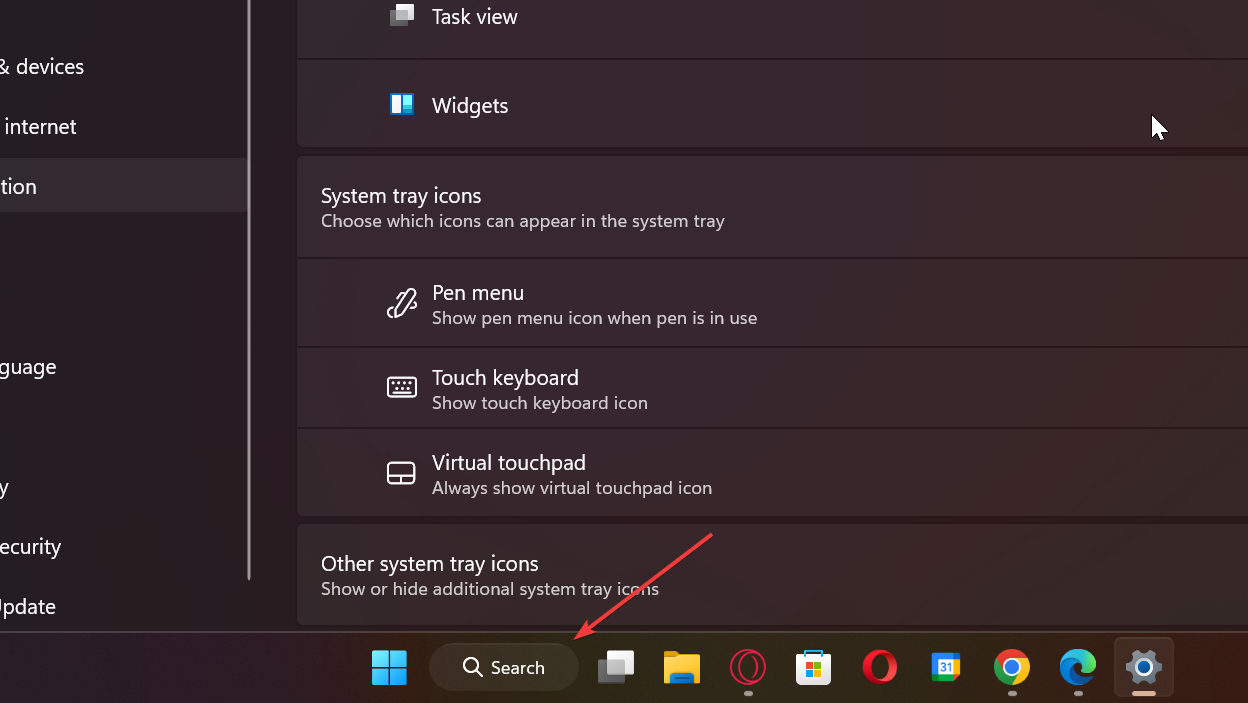Image resolution: width=1248 pixels, height=703 pixels.
Task: Select the Touch keyboard row
Action: click(772, 388)
